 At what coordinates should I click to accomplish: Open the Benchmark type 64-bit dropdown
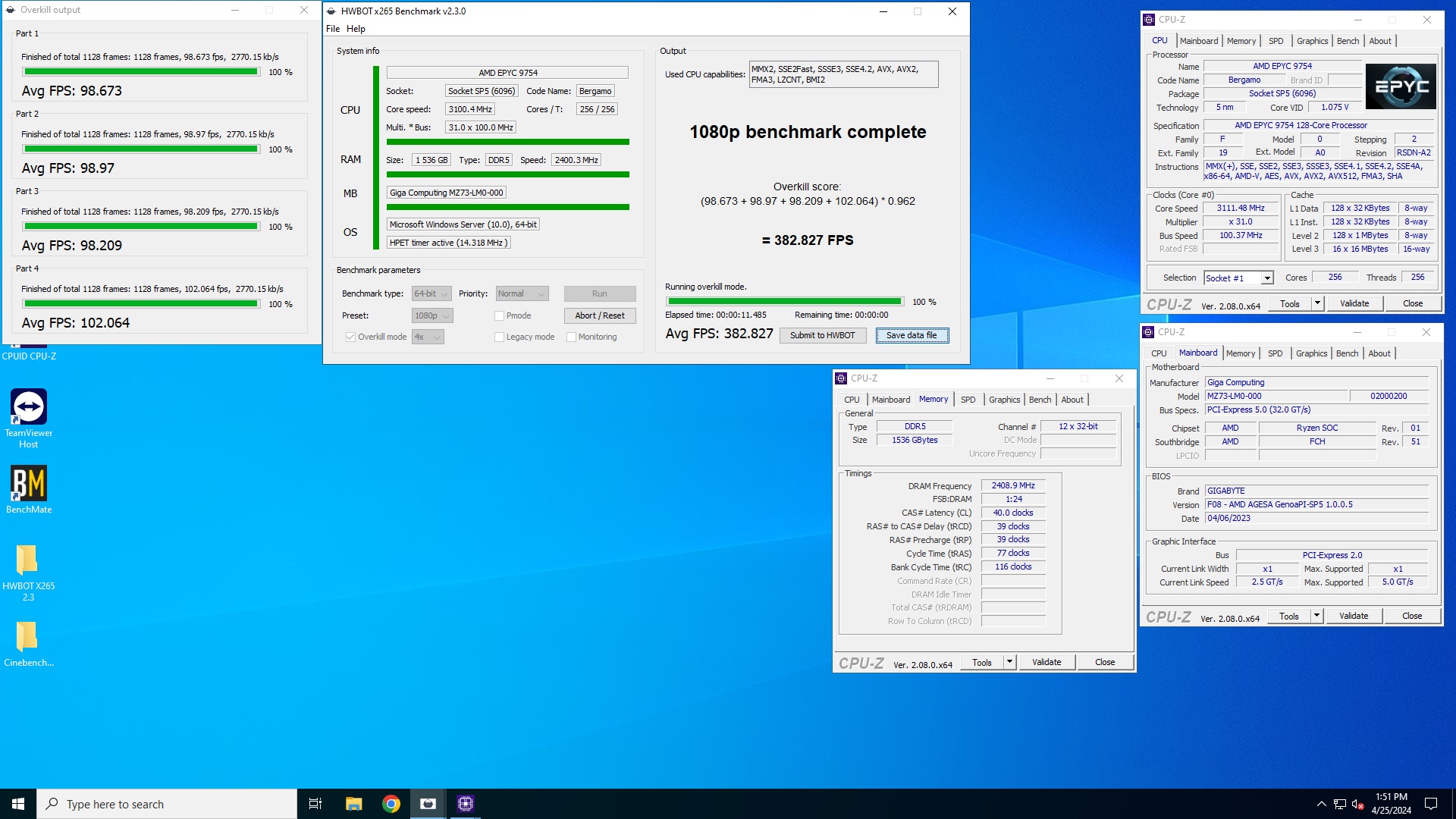coord(431,293)
